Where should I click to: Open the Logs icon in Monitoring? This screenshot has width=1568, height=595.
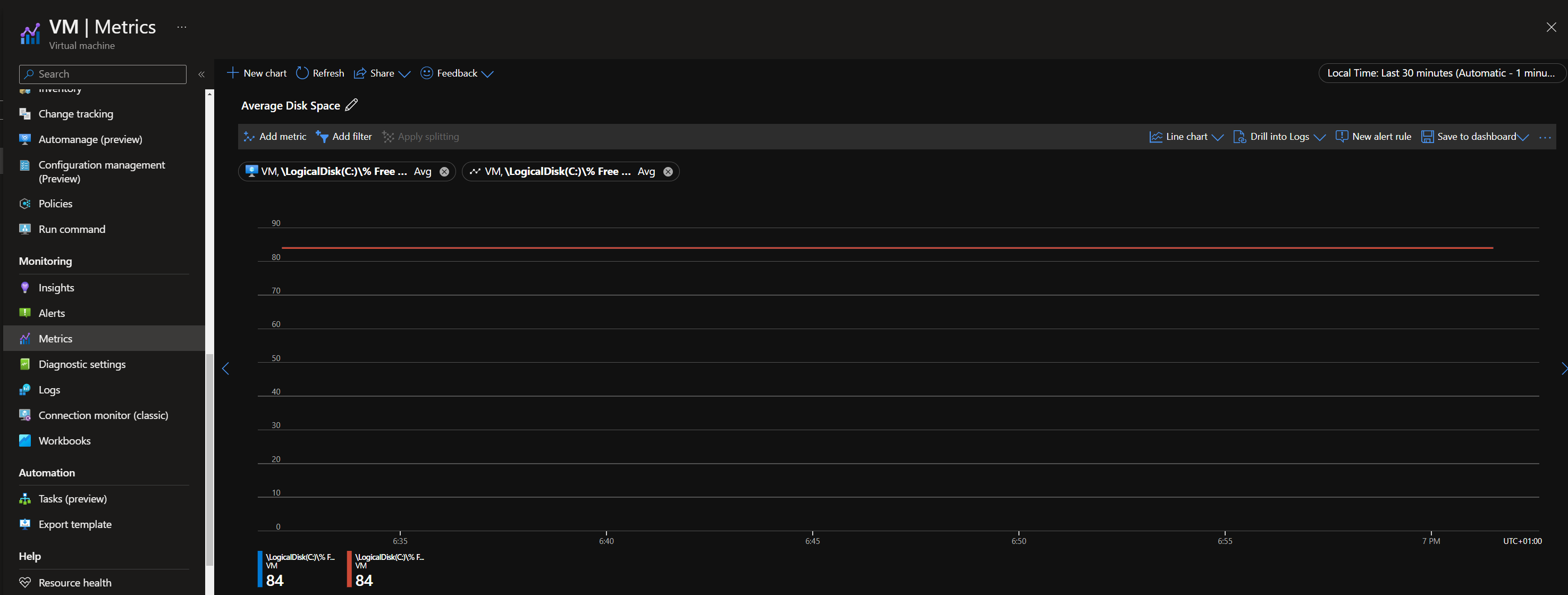coord(25,390)
